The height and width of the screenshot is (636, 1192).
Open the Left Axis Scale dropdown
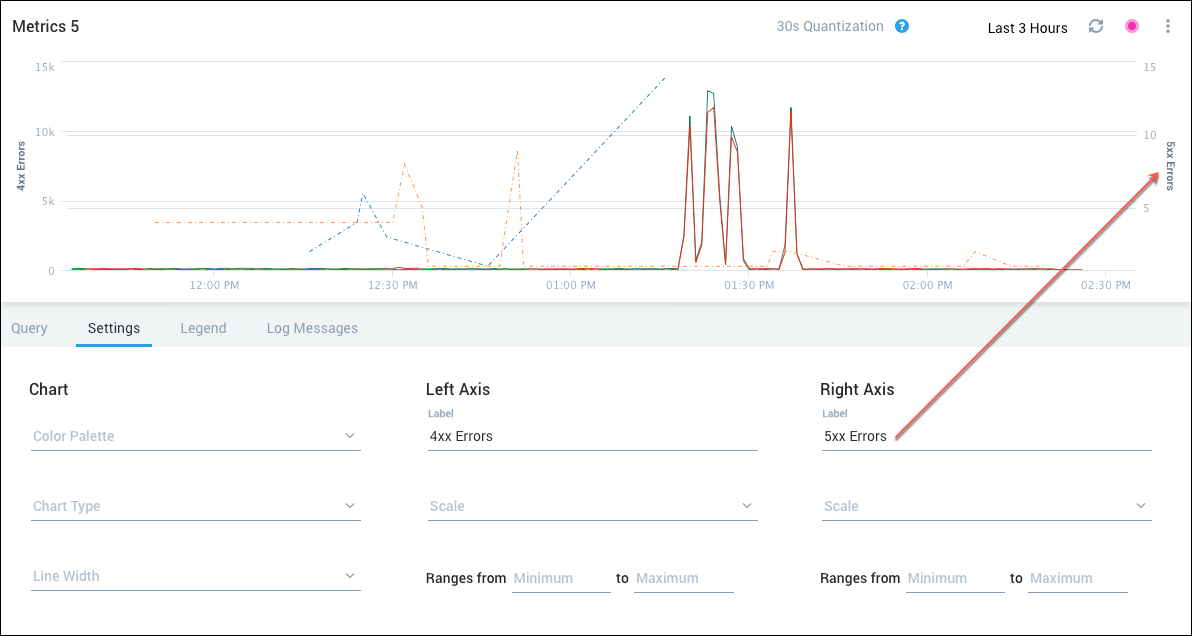[591, 506]
